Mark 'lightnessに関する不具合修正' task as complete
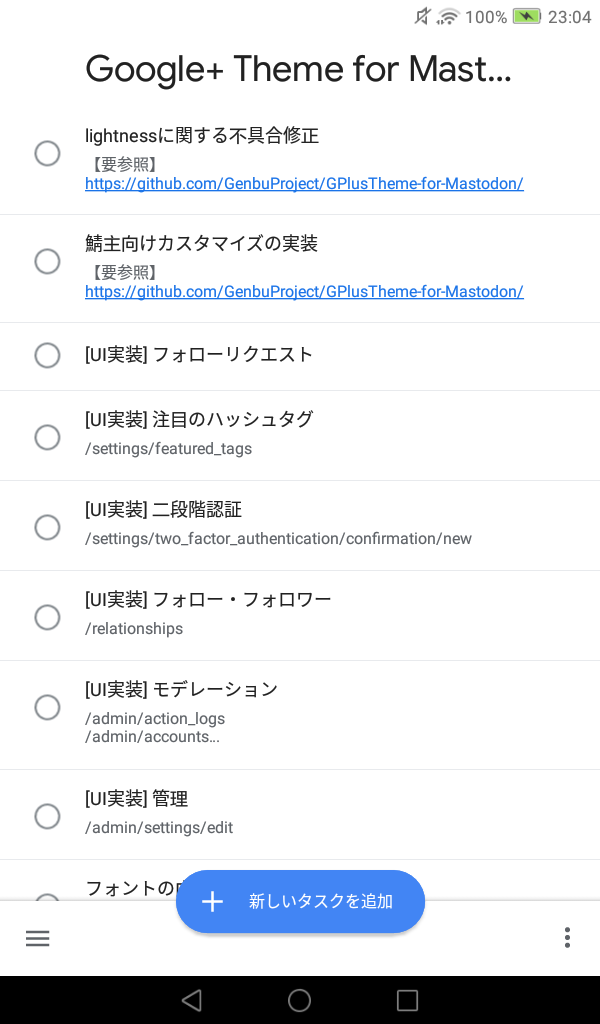Viewport: 600px width, 1024px height. click(47, 153)
